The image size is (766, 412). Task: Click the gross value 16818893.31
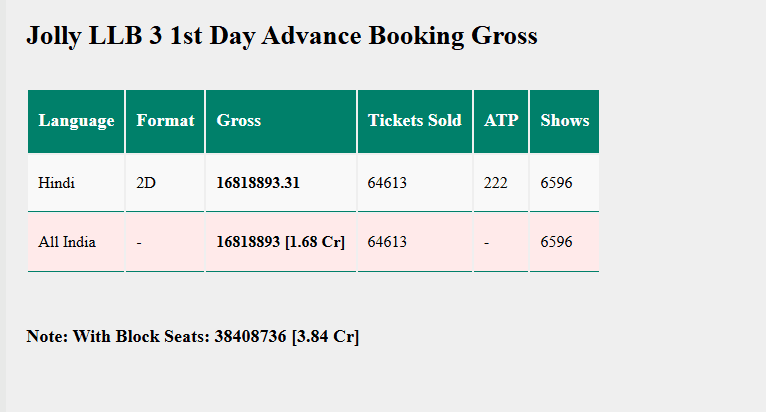pos(258,183)
